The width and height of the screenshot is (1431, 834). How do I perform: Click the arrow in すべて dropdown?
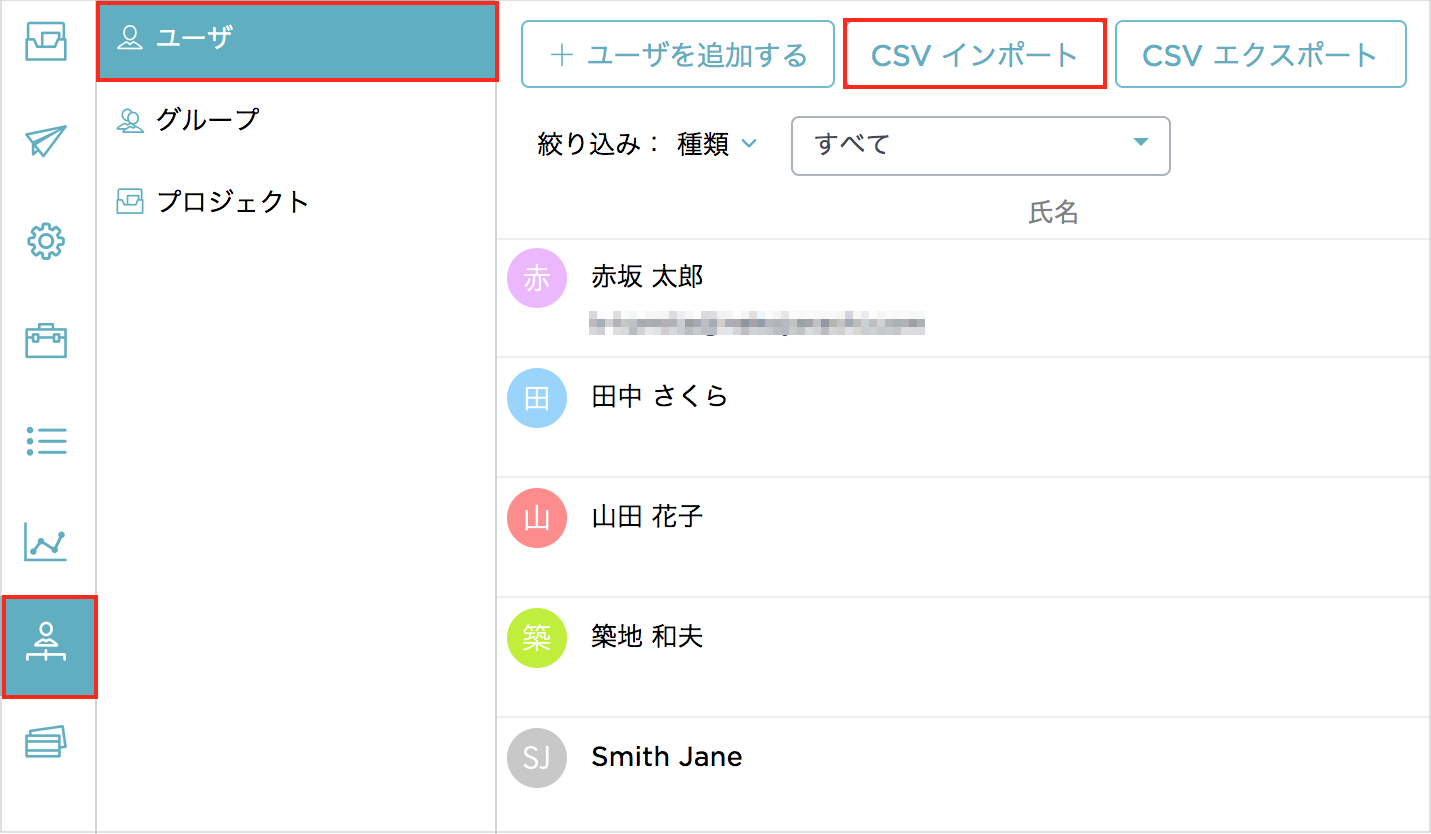pos(1141,144)
